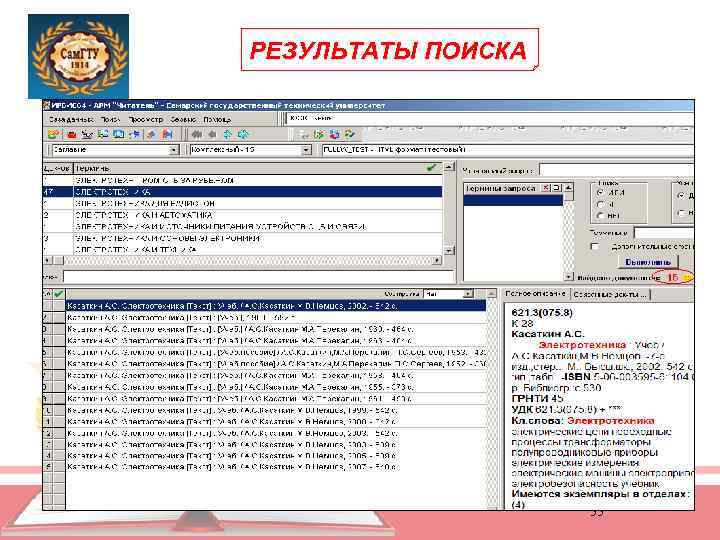Open the Просмотр menu
The width and height of the screenshot is (720, 540).
click(x=146, y=119)
